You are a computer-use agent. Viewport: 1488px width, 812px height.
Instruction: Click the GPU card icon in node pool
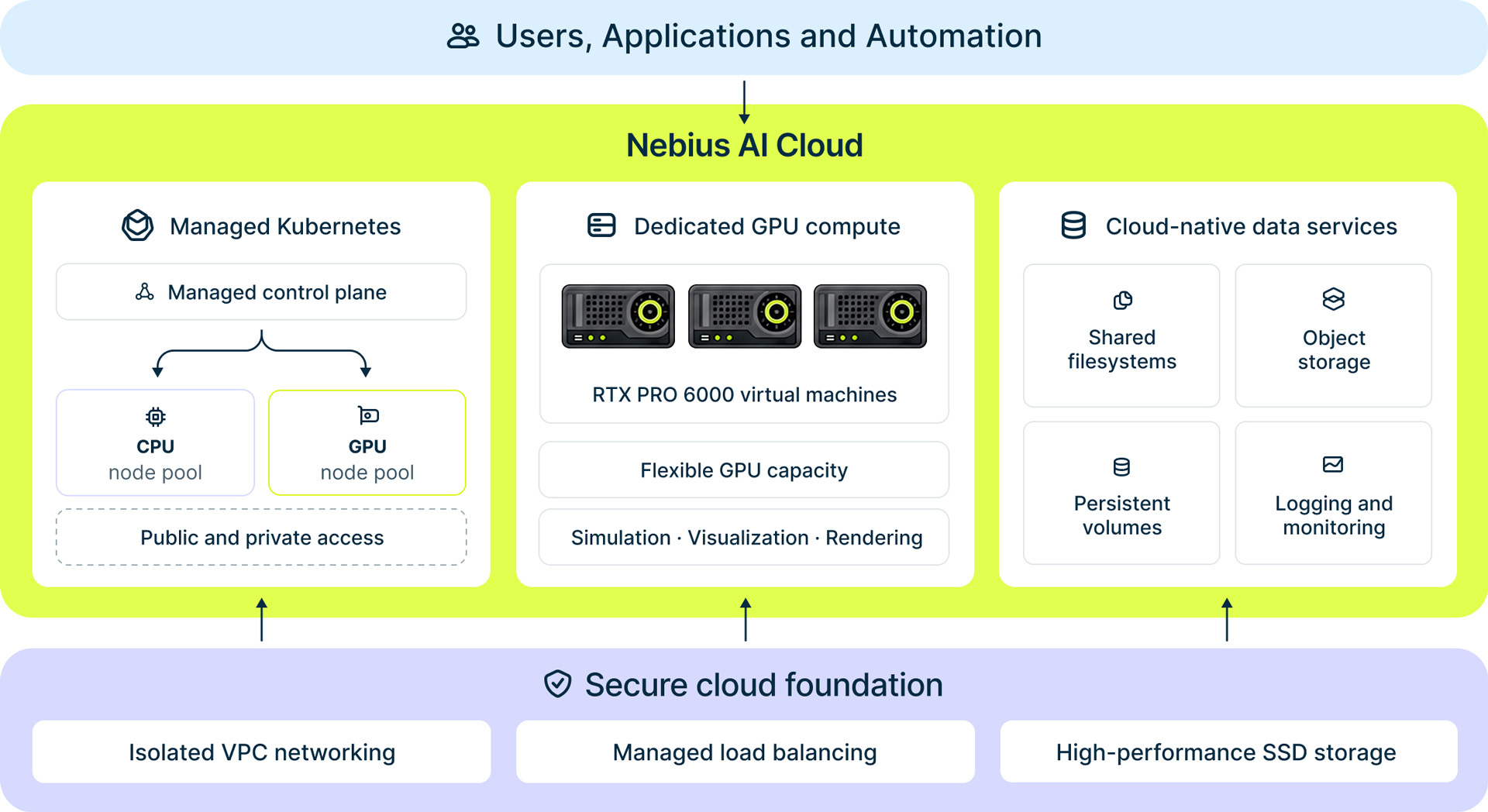tap(367, 415)
